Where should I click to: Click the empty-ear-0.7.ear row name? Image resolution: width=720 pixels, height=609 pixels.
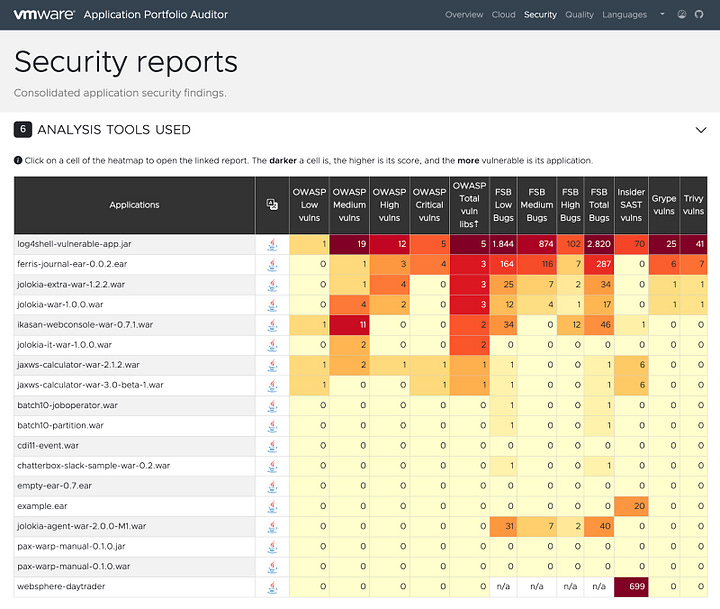point(54,486)
